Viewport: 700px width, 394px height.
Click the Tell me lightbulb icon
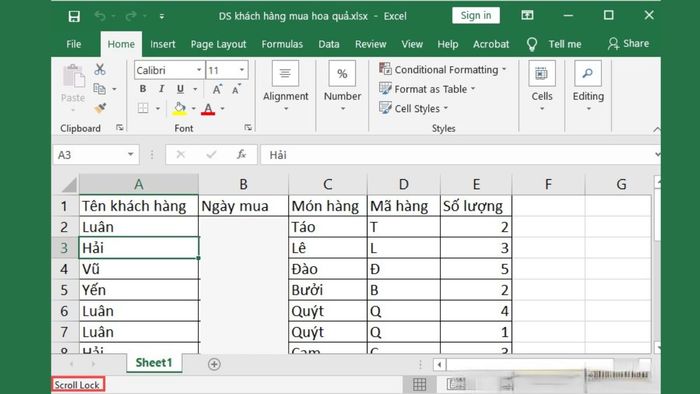pyautogui.click(x=532, y=44)
